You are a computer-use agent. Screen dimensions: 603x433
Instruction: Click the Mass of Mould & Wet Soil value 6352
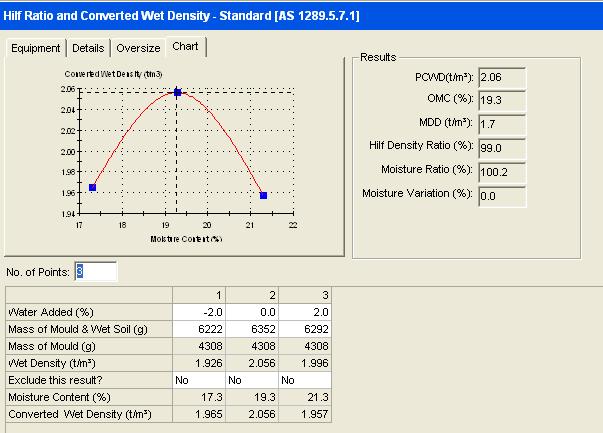252,328
